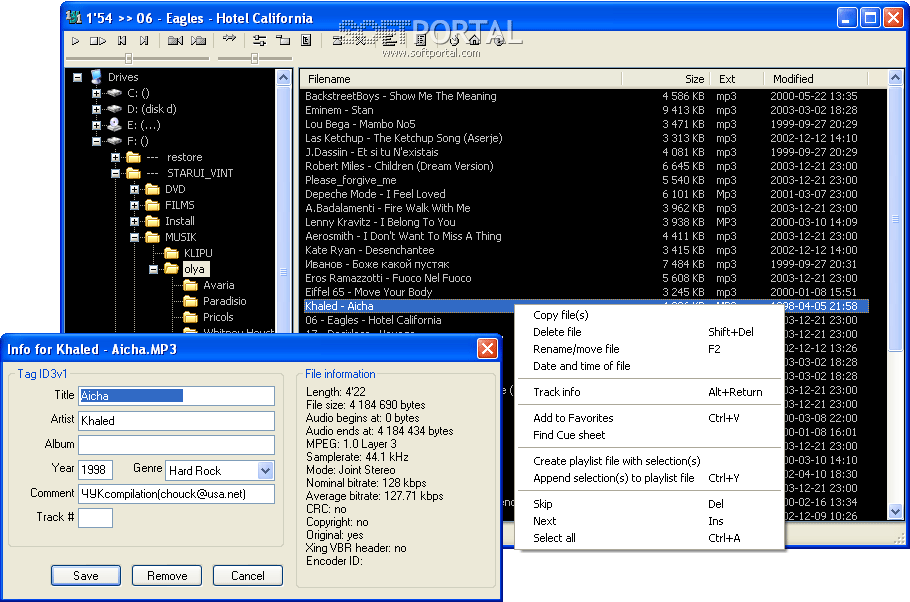Viewport: 910px width, 602px height.
Task: Click the page list icon left of home
Action: coord(421,39)
